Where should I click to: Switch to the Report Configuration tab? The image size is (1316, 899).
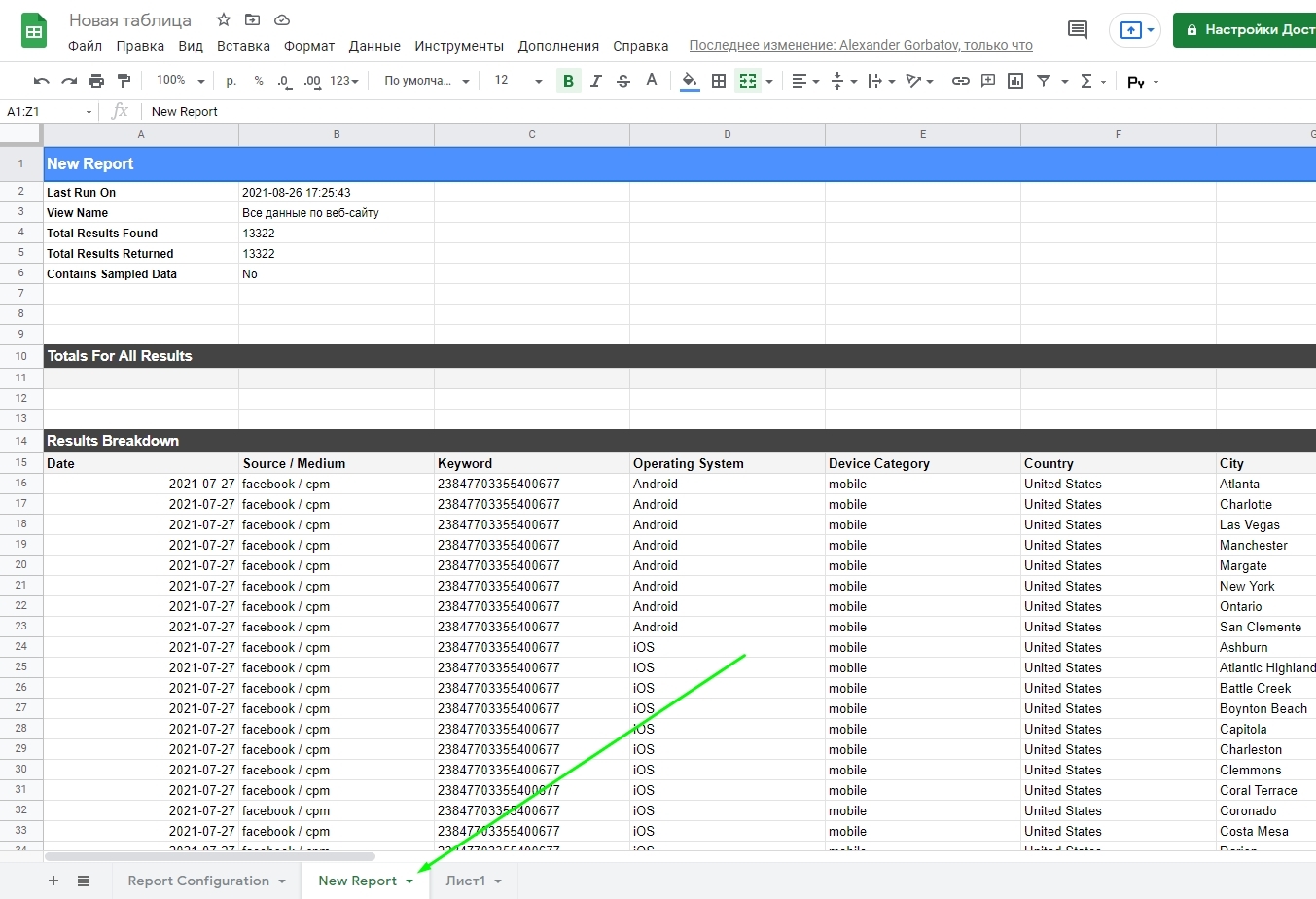point(198,881)
